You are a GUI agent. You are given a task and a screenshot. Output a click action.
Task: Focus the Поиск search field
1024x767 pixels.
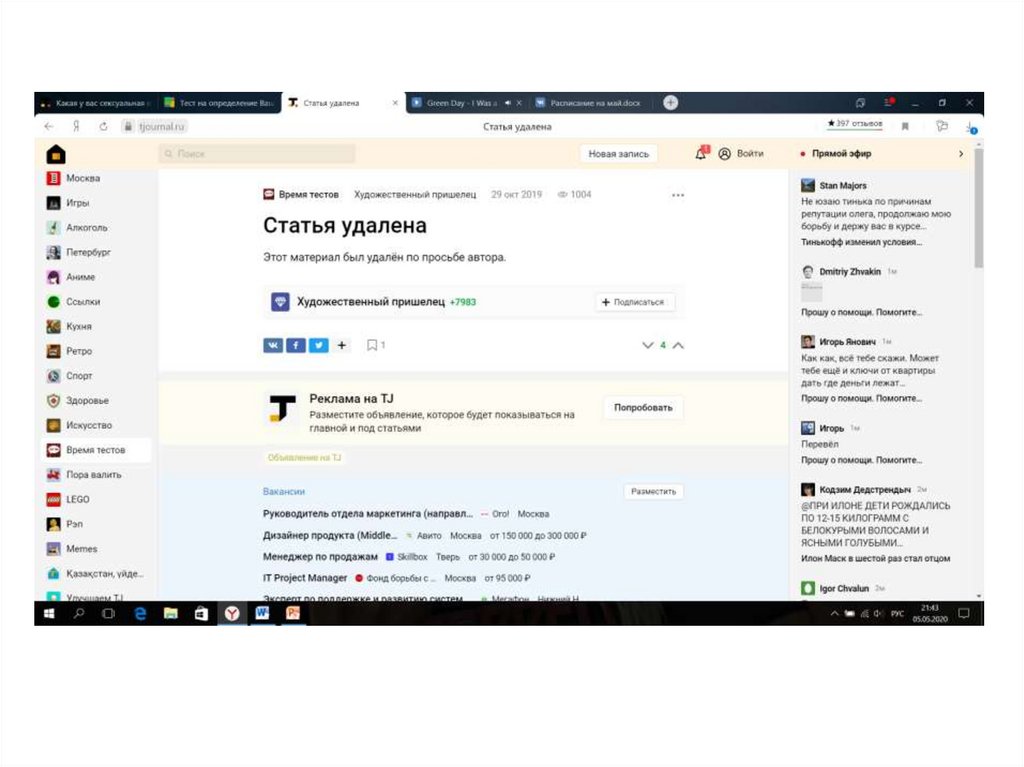pos(257,154)
